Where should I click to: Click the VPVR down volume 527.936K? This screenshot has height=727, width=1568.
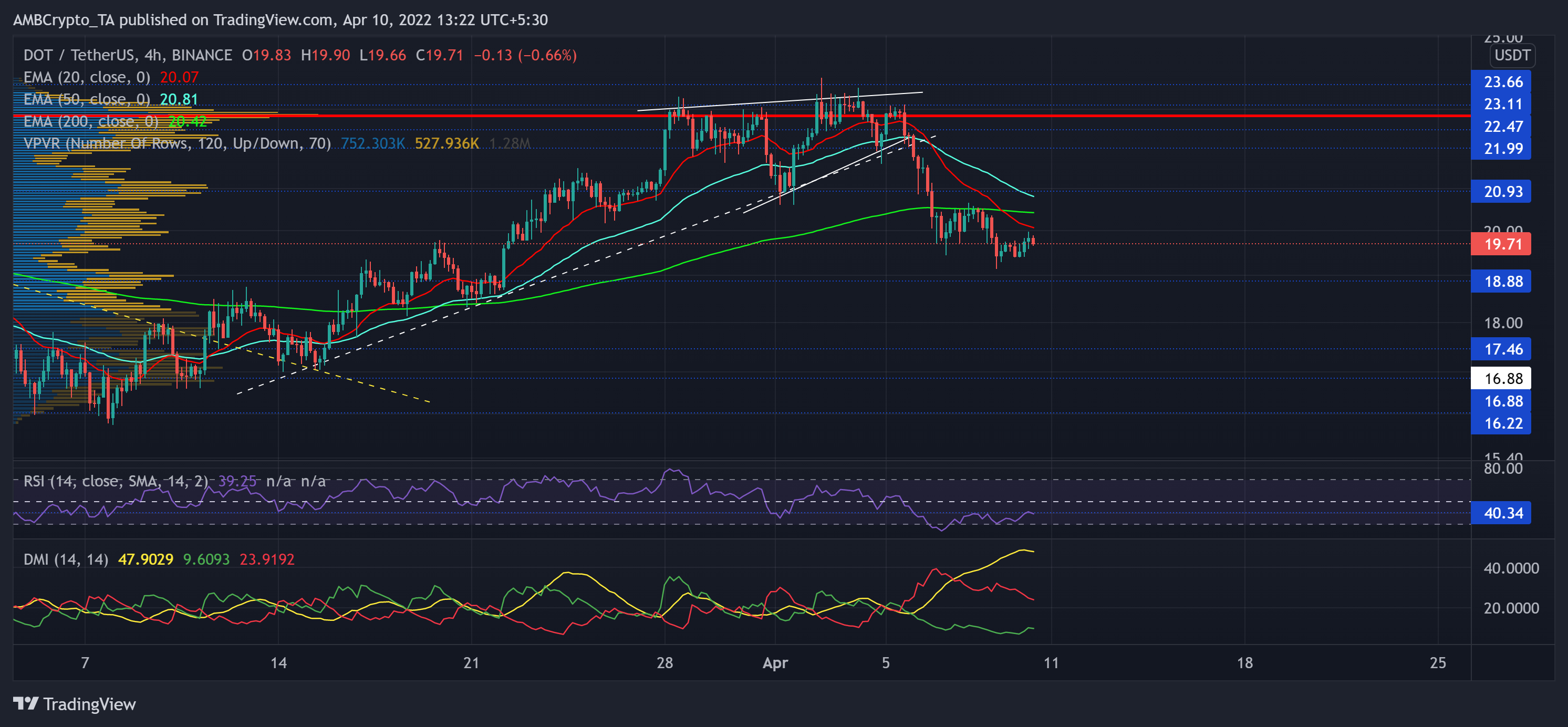pos(447,143)
